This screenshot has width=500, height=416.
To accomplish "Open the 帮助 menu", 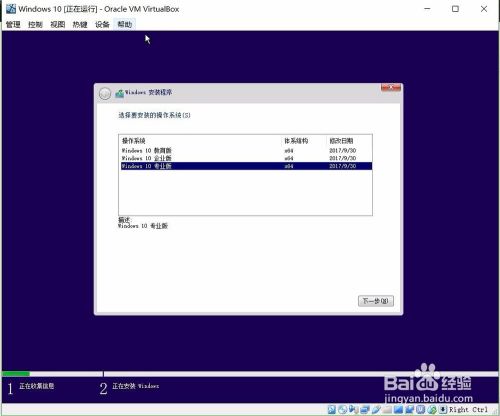I will click(x=125, y=24).
